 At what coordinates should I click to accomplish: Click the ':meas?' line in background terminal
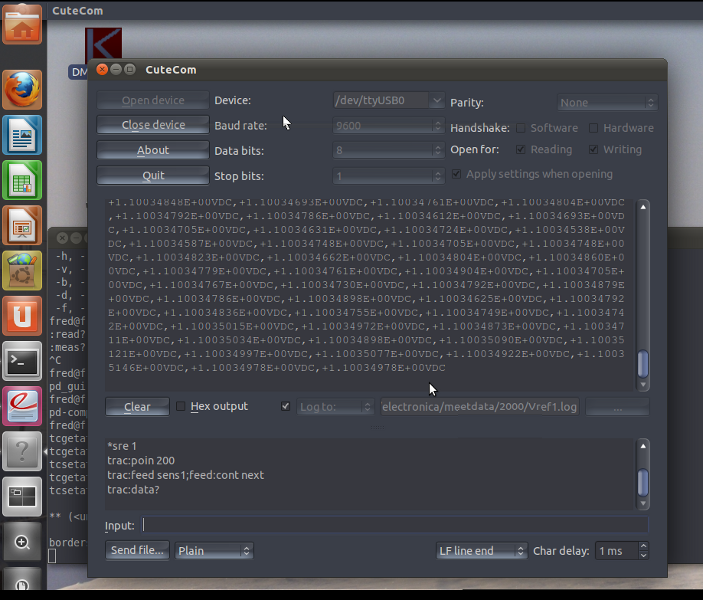tap(67, 348)
